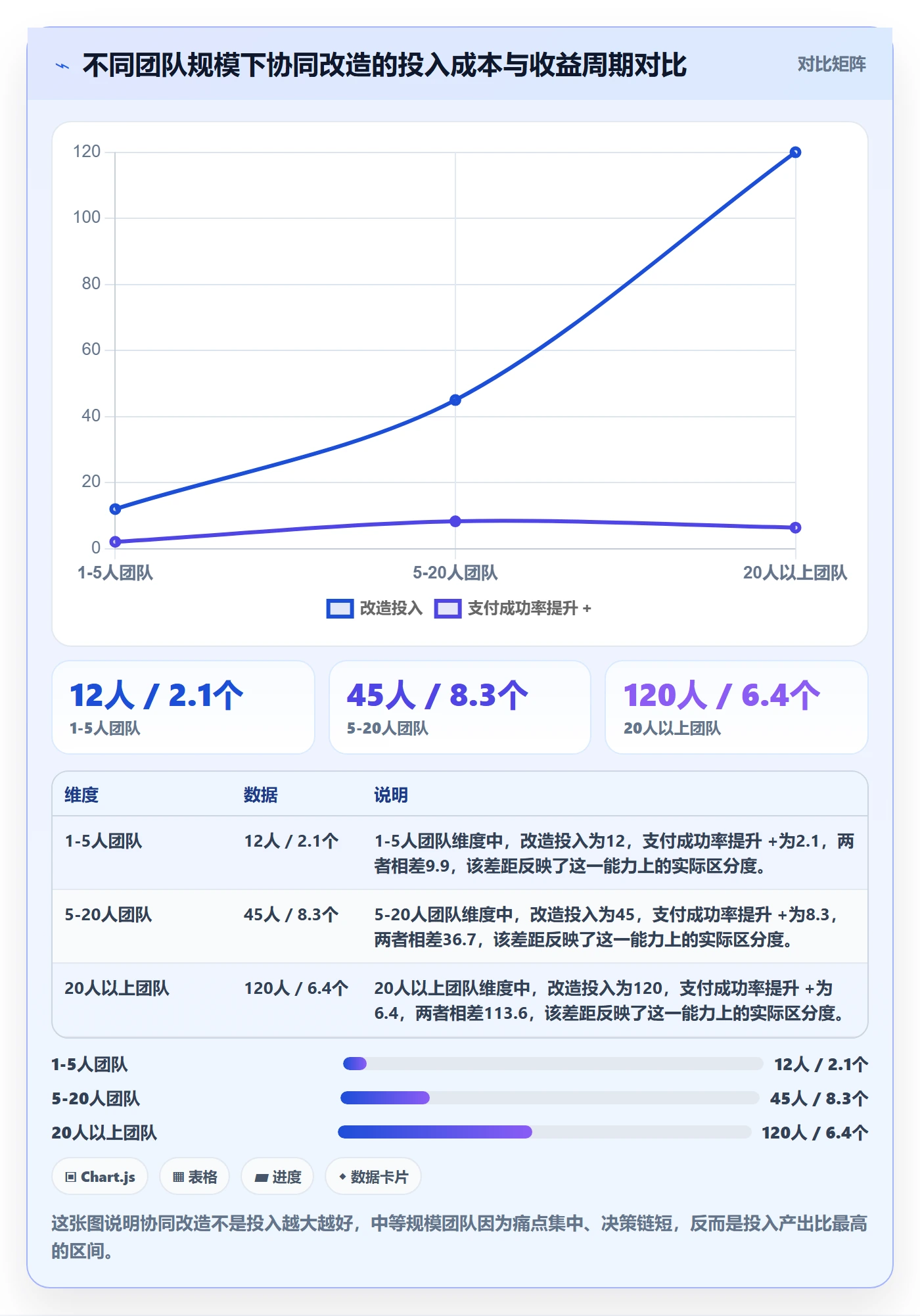Click progress value 120人 / 6.4个
This screenshot has height=1316, width=920.
coord(815,1133)
